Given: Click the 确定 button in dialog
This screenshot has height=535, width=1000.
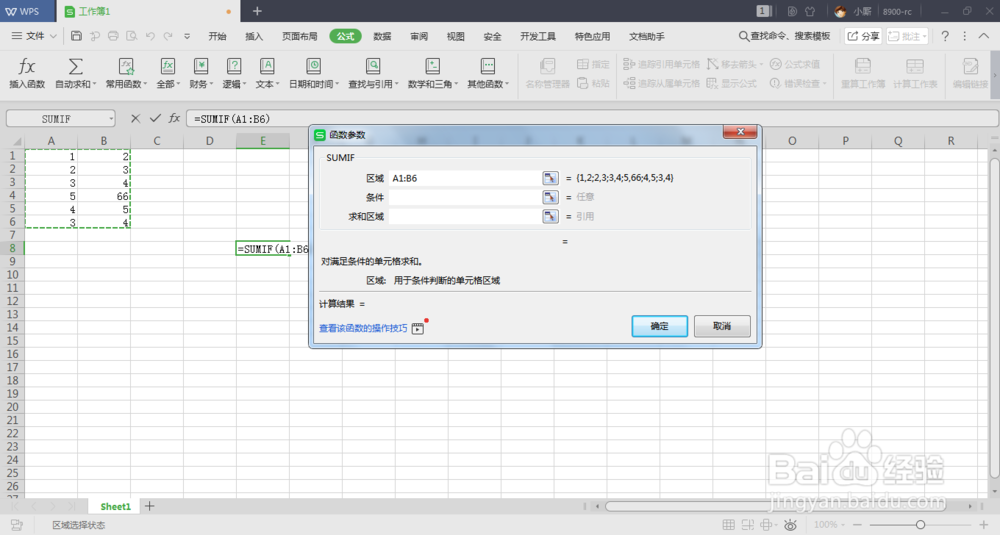Looking at the screenshot, I should pos(659,326).
